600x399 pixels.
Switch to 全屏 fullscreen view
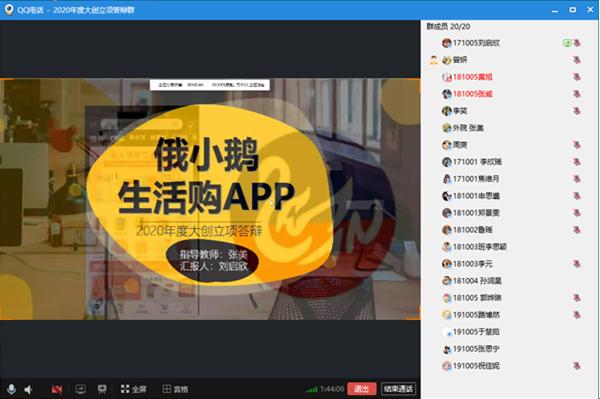click(134, 389)
